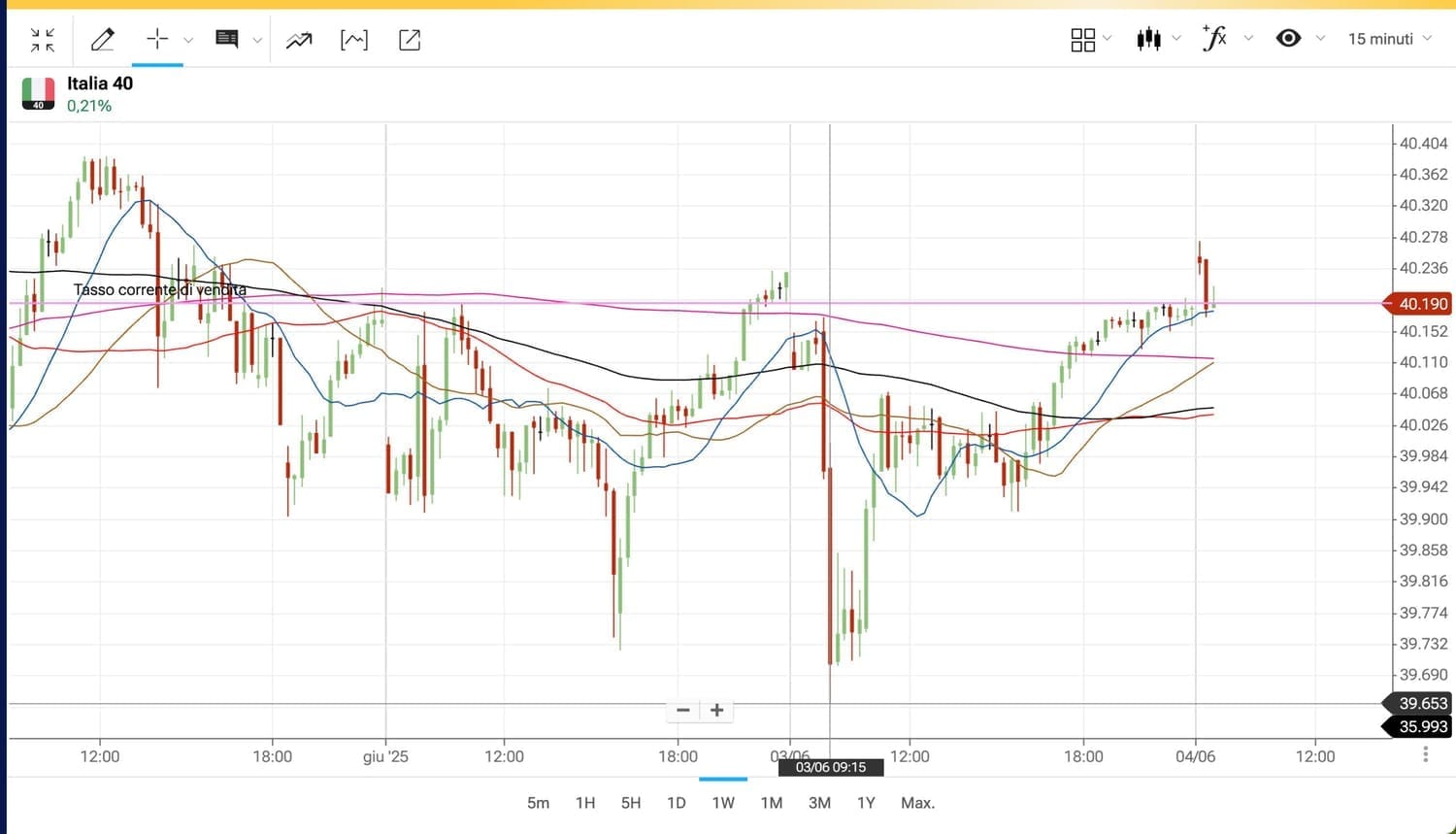Open the comment annotation tool
The image size is (1456, 834).
click(x=227, y=40)
